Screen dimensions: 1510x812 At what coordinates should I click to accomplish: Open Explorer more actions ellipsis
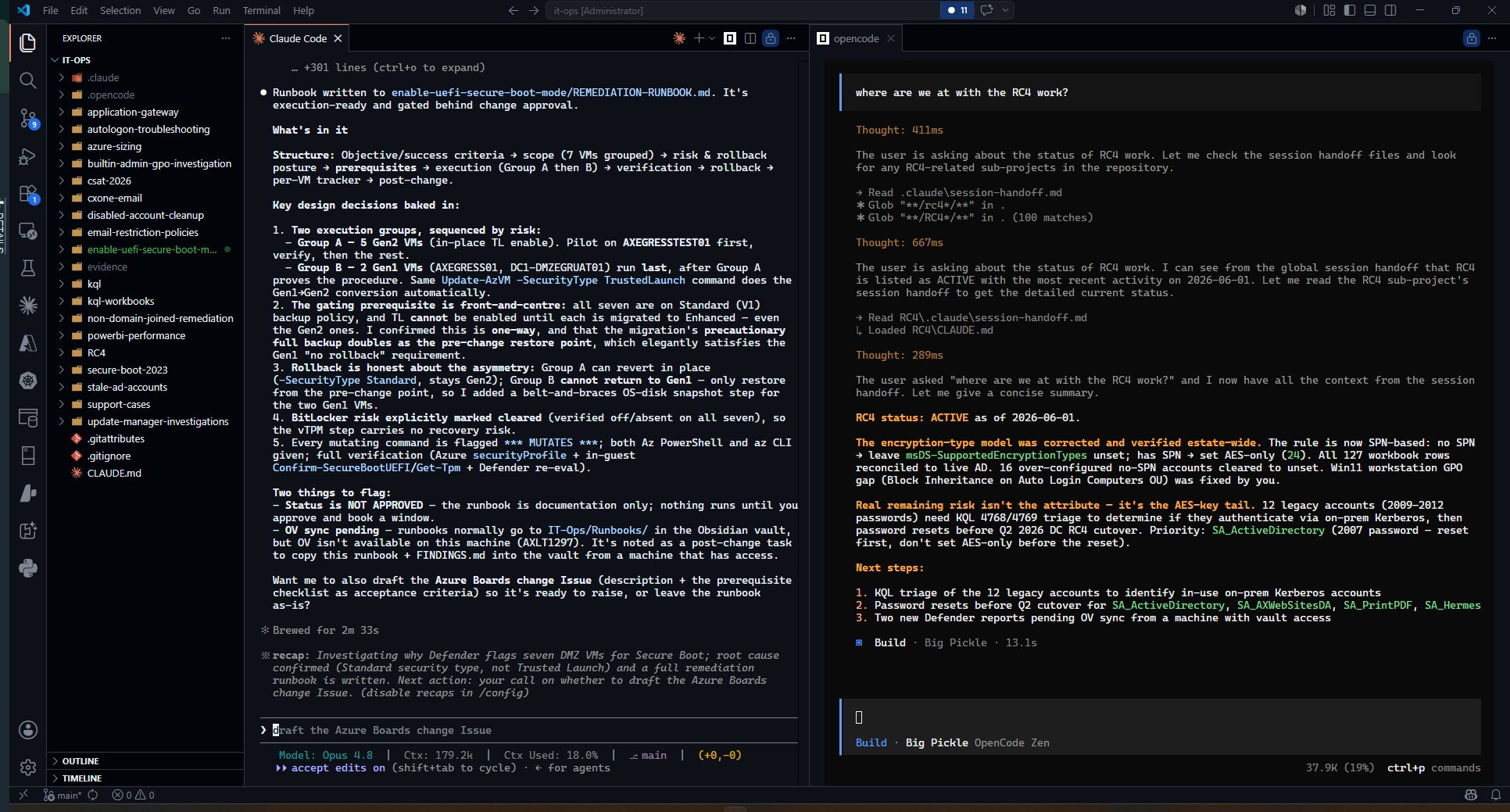point(226,38)
